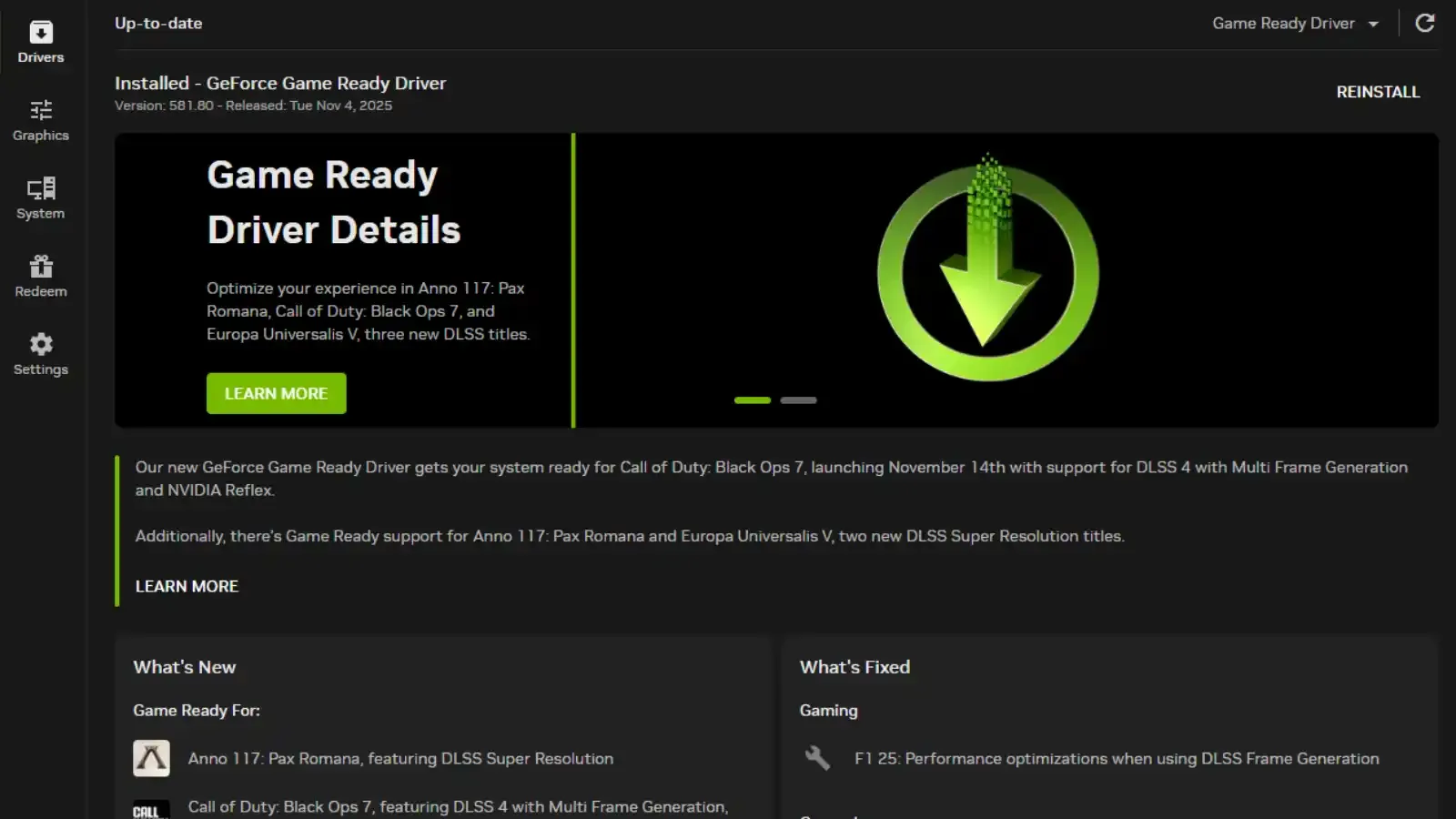Click the Call of Duty game icon
The image size is (1456, 819).
[151, 808]
